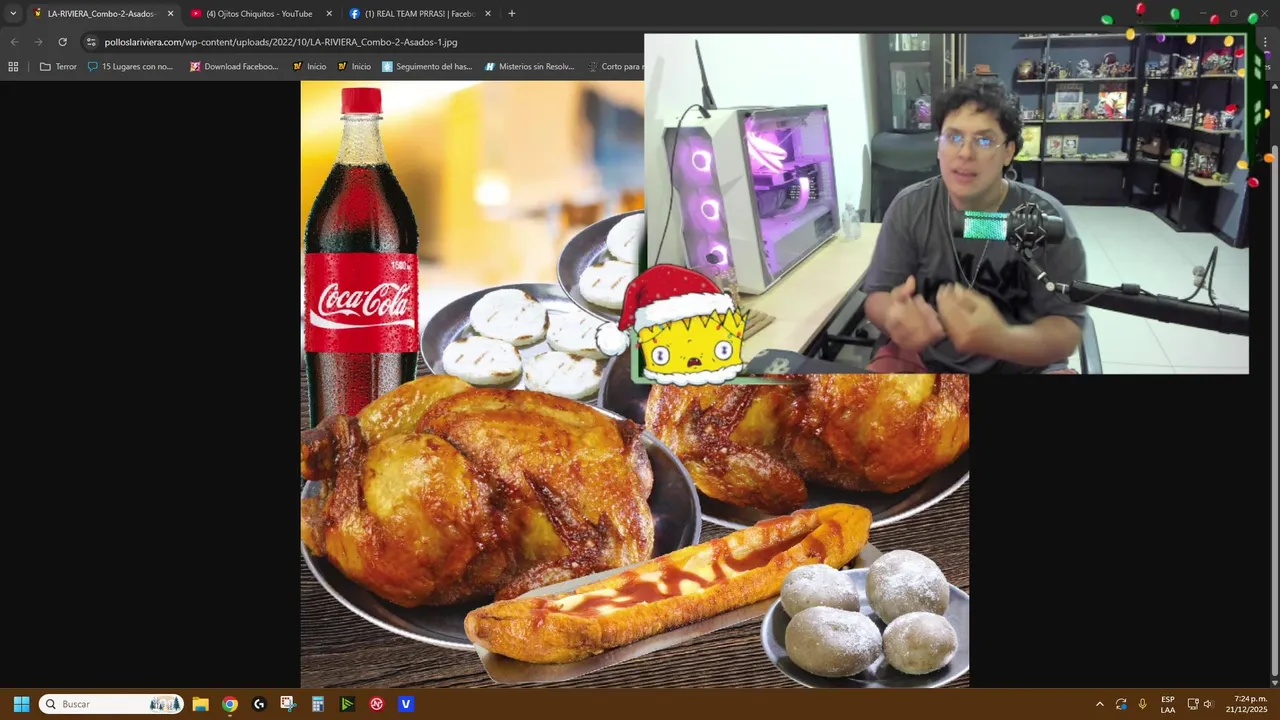Open the Corto para bookmark

coord(614,67)
